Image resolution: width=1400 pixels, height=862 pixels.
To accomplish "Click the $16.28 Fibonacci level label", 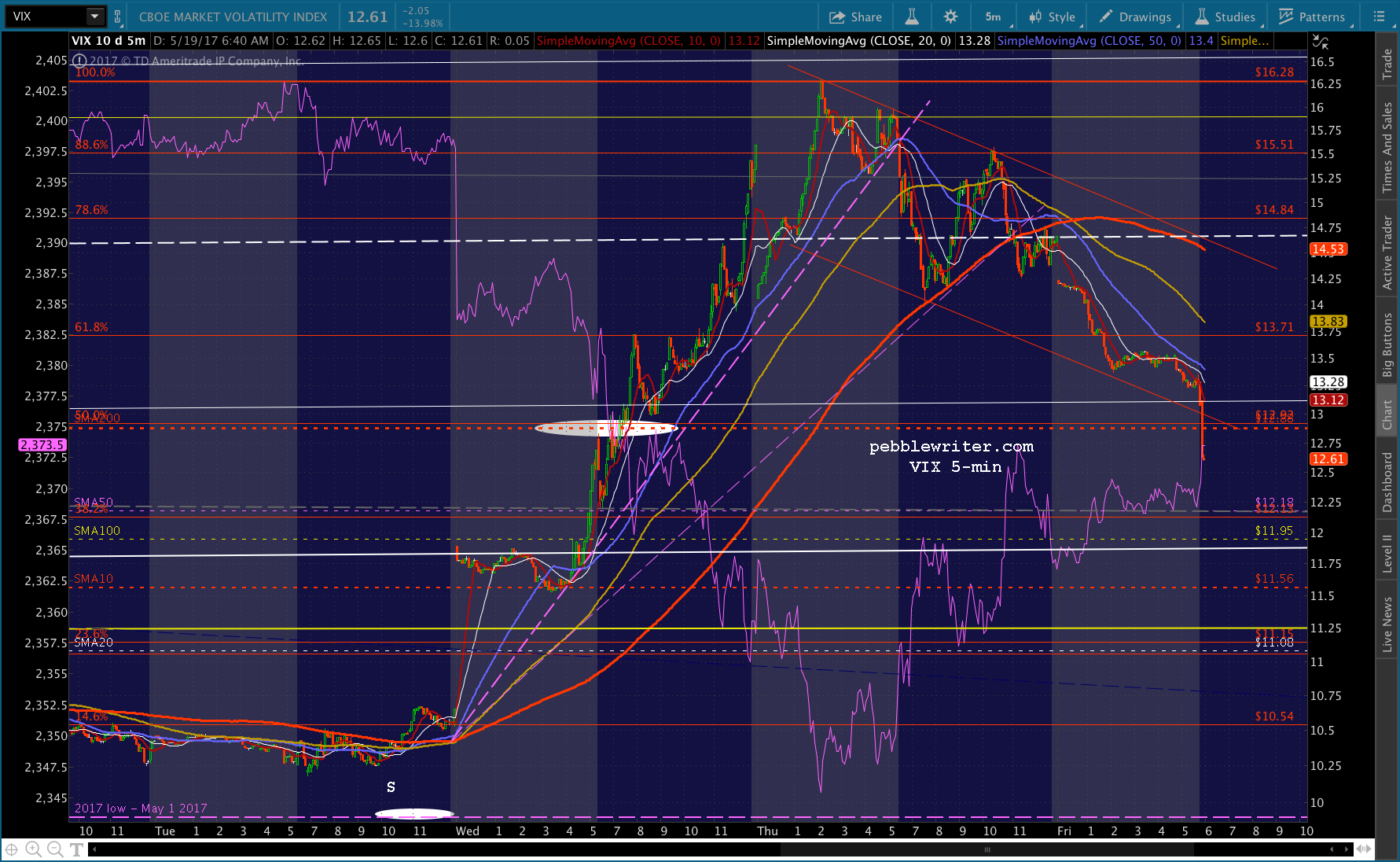I will [x=1274, y=72].
